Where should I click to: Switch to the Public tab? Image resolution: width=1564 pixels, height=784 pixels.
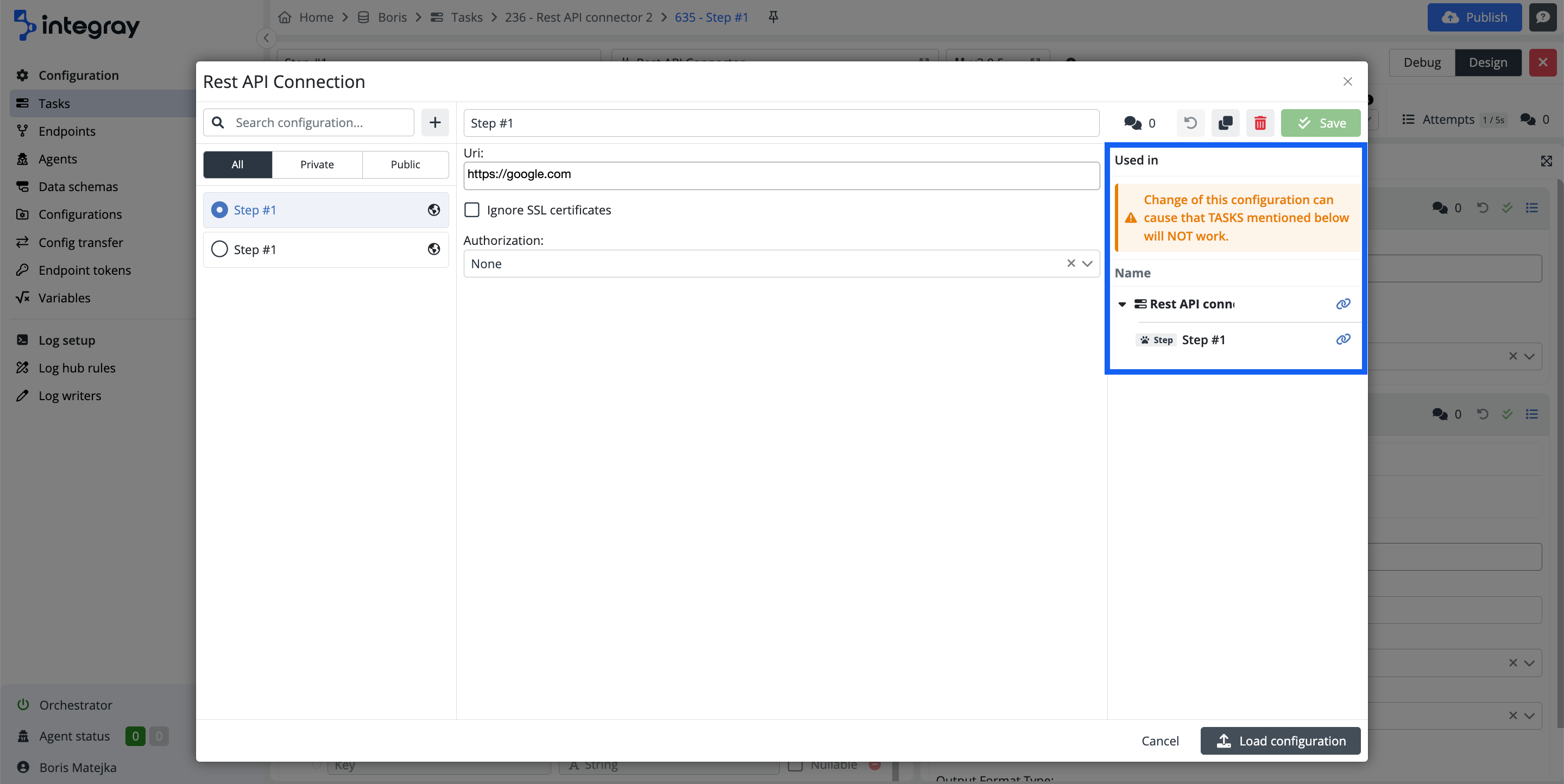(x=405, y=165)
